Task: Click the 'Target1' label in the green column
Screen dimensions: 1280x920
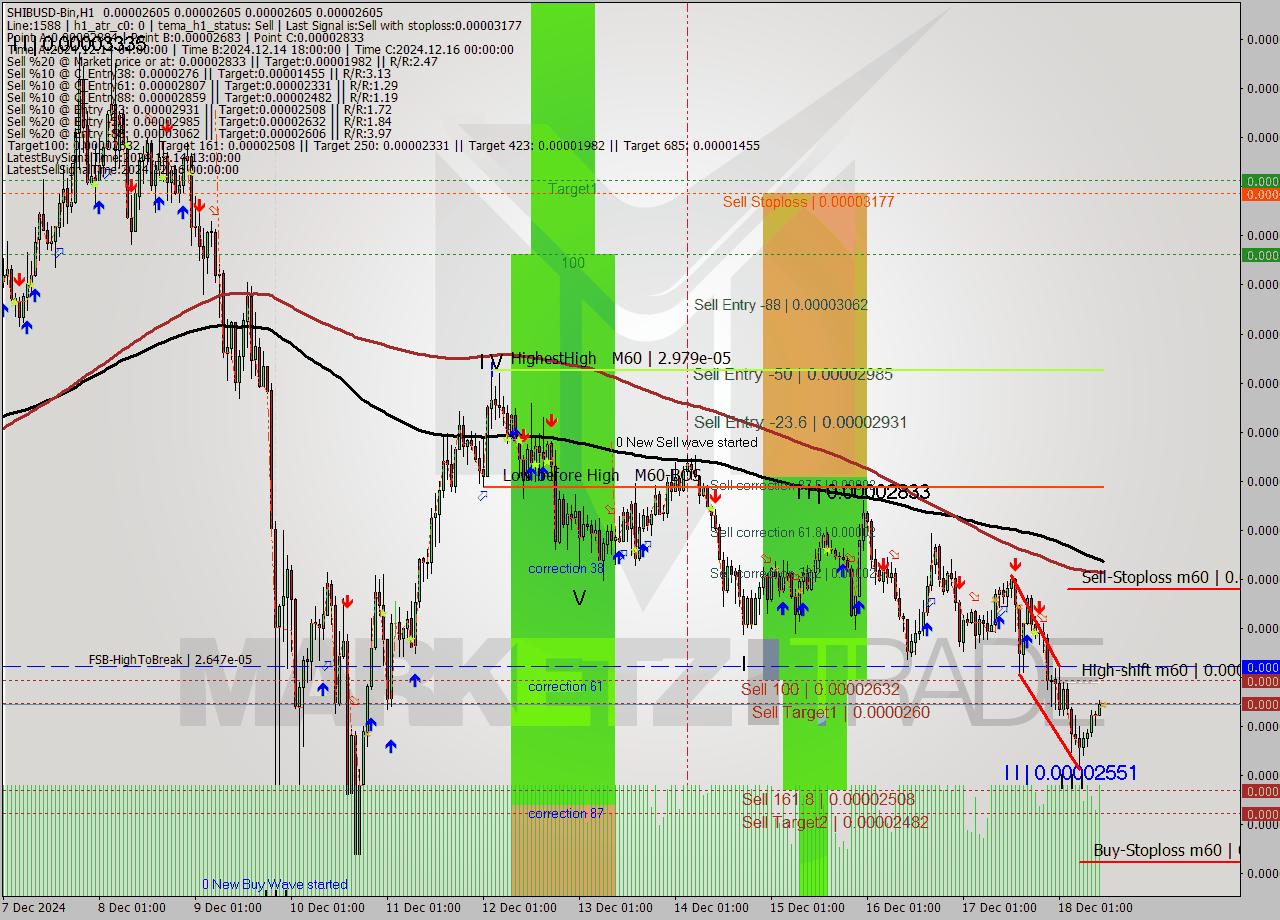Action: coord(573,188)
